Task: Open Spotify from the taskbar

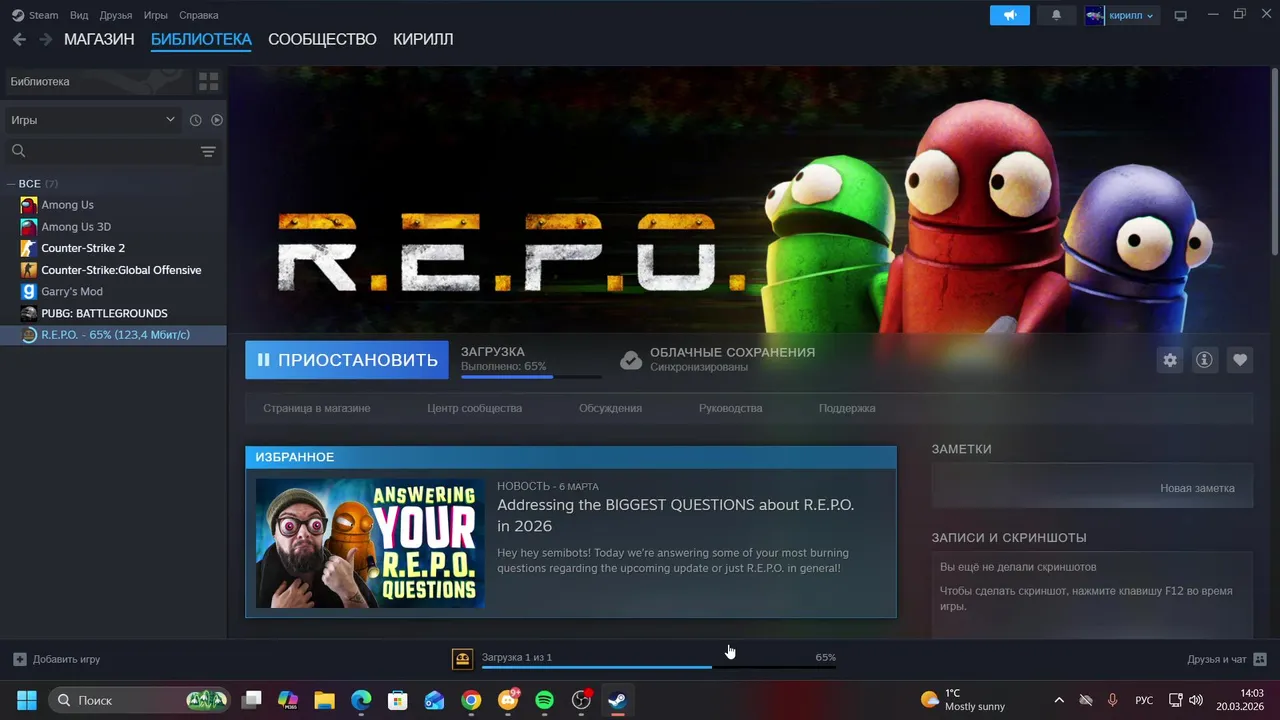Action: coord(544,700)
